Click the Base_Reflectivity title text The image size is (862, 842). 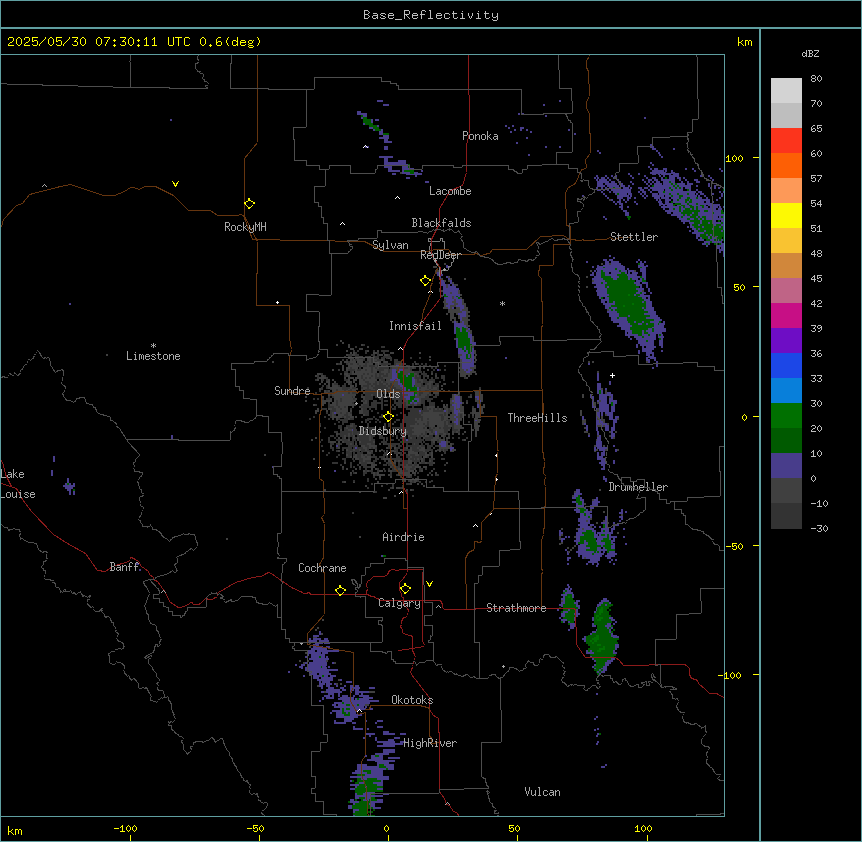tap(431, 15)
